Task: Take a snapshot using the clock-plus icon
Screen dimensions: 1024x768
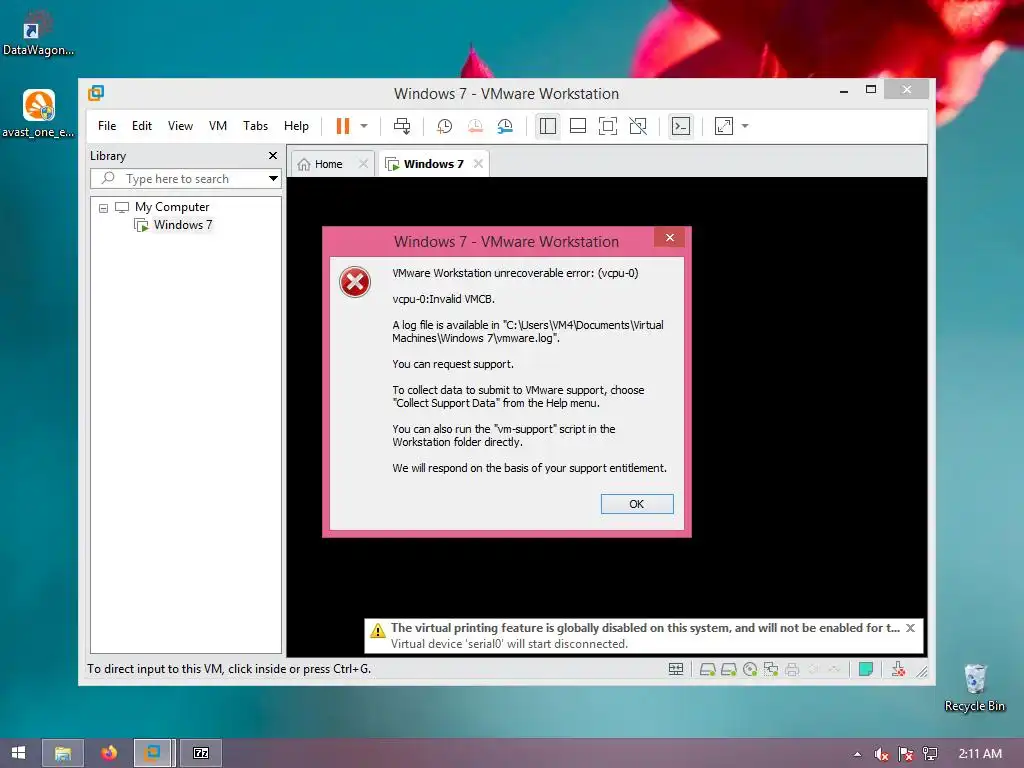Action: [445, 126]
